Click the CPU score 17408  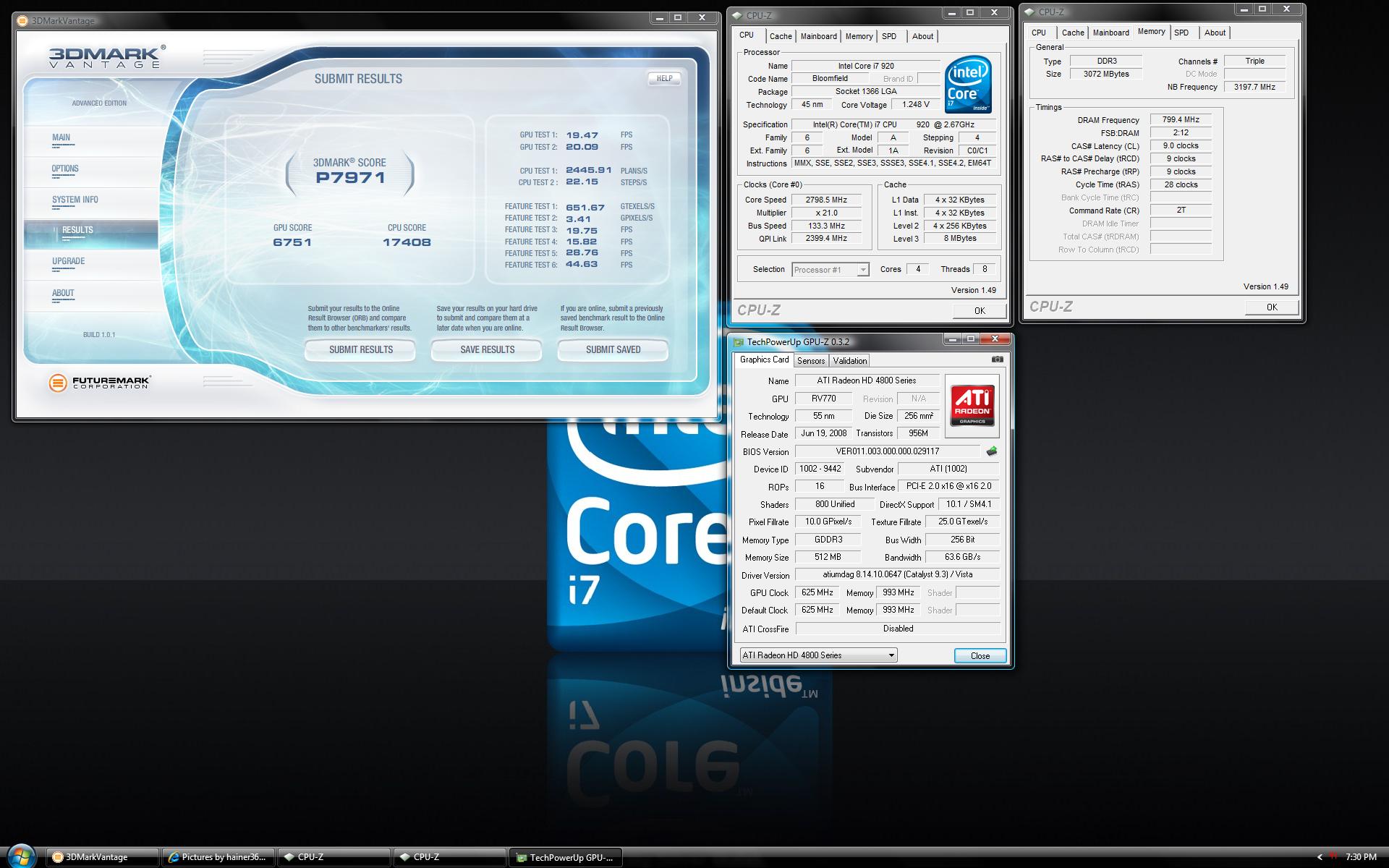click(x=407, y=242)
